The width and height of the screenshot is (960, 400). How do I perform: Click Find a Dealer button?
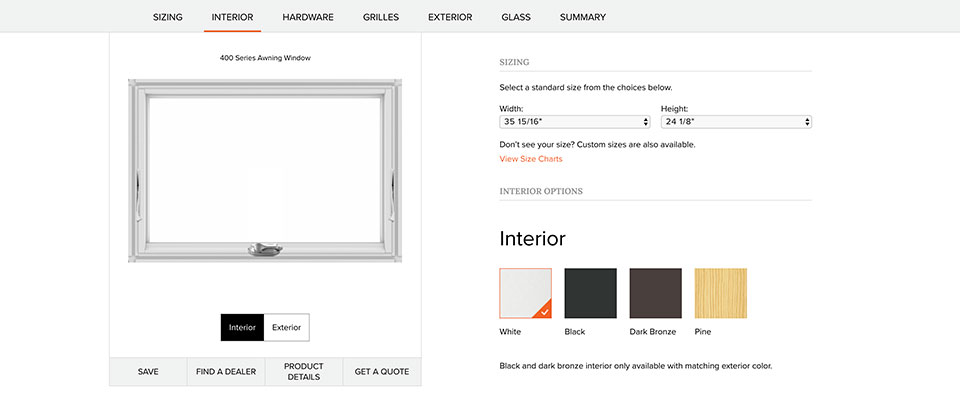(x=226, y=371)
